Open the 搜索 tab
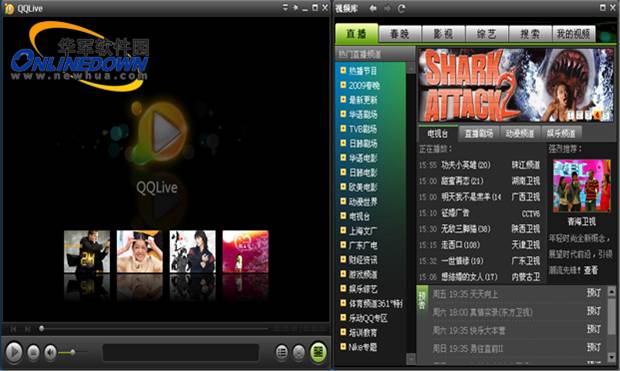This screenshot has width=620, height=371. point(530,34)
